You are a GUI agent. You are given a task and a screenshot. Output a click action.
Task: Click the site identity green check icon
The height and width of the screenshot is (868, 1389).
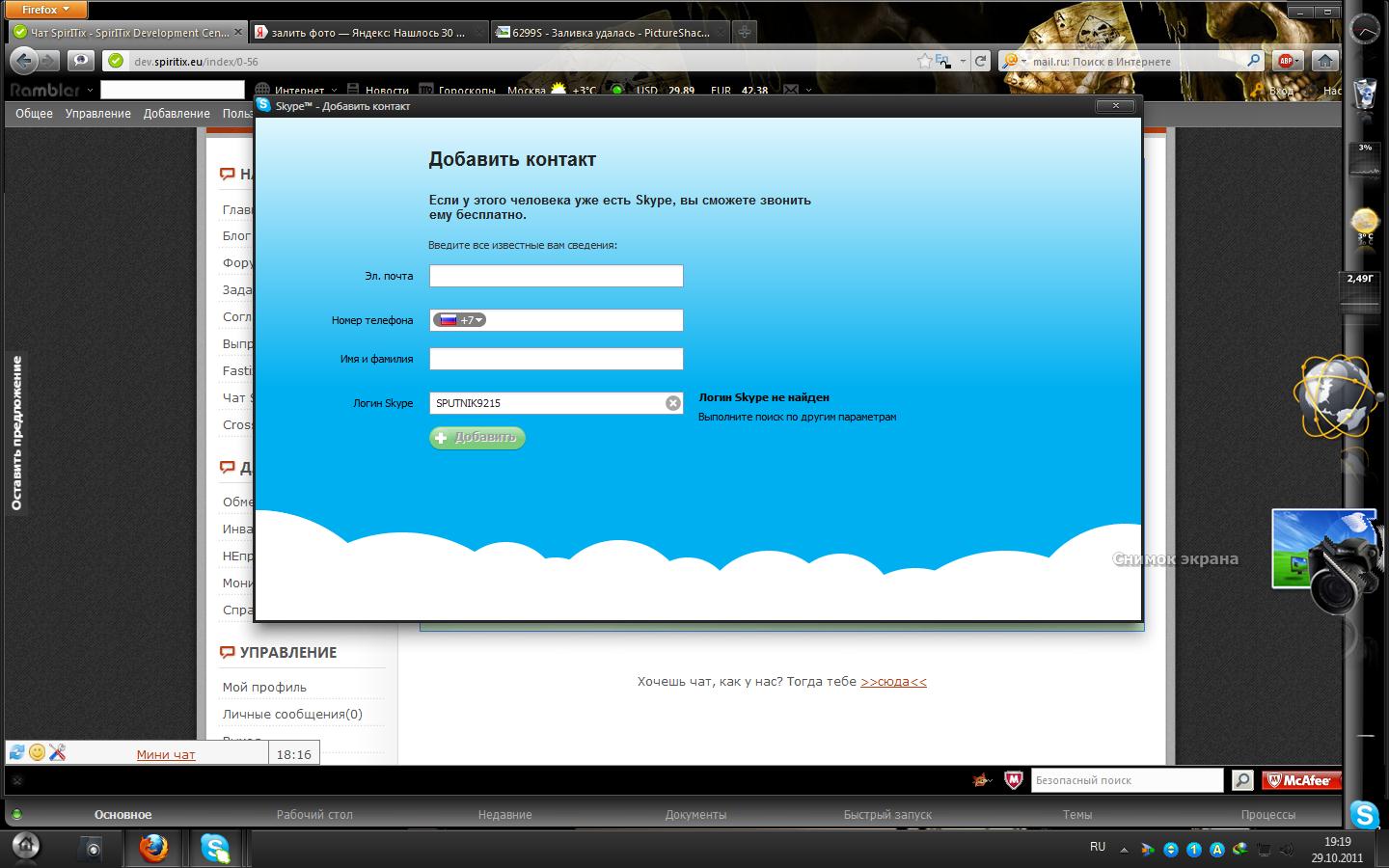pyautogui.click(x=116, y=61)
